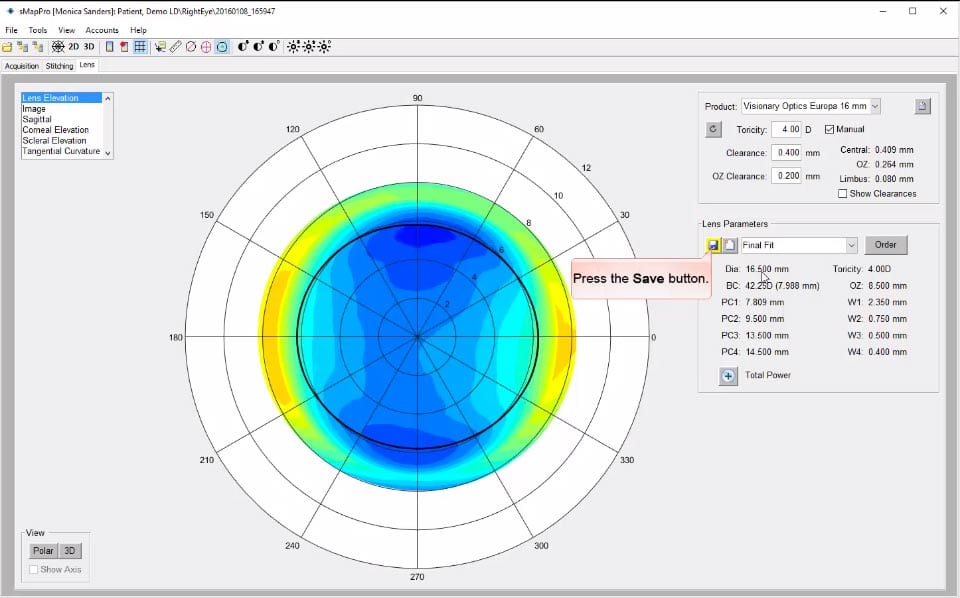Click the Order button
960x598 pixels.
click(885, 245)
